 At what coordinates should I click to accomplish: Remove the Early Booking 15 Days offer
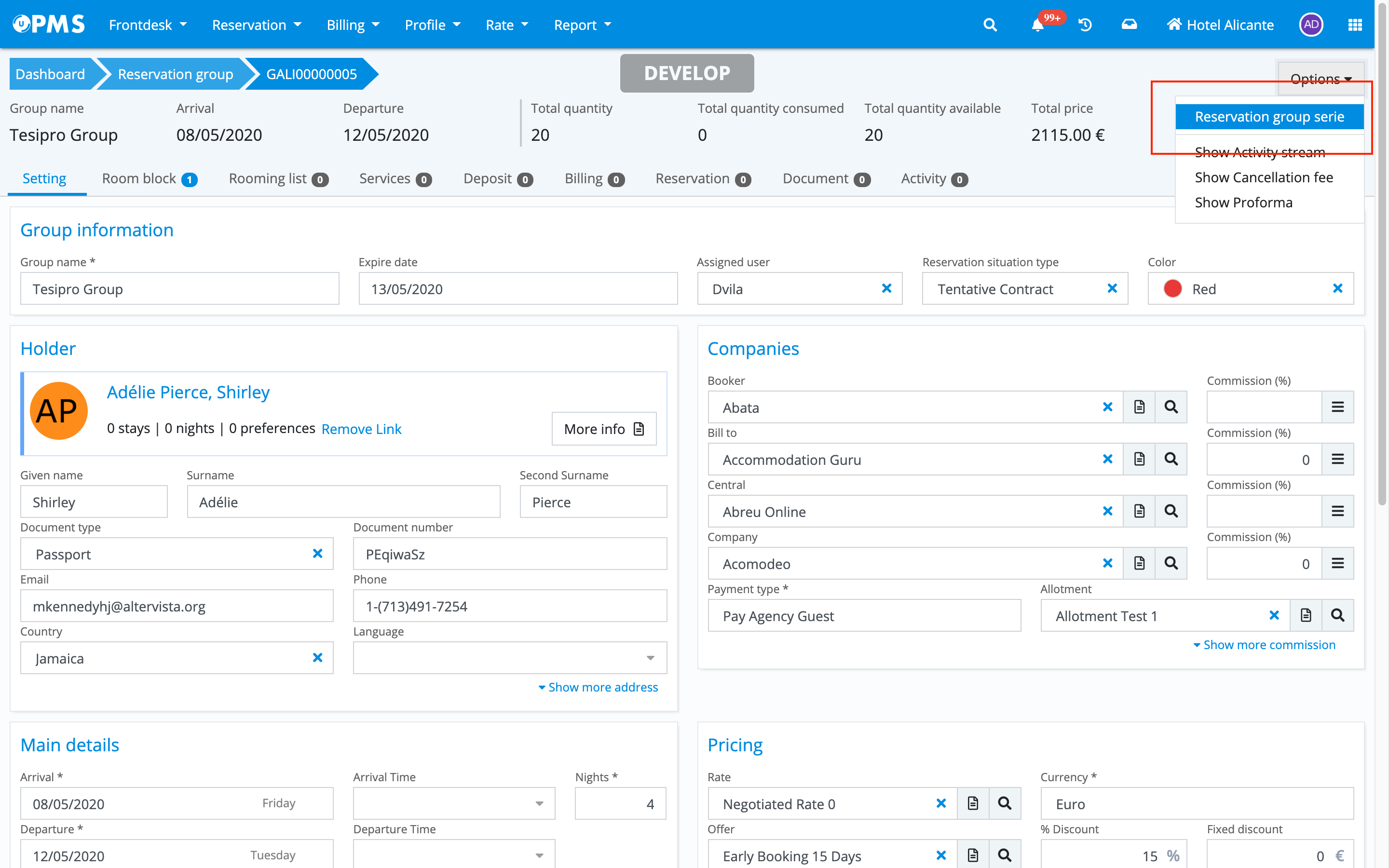tap(941, 855)
